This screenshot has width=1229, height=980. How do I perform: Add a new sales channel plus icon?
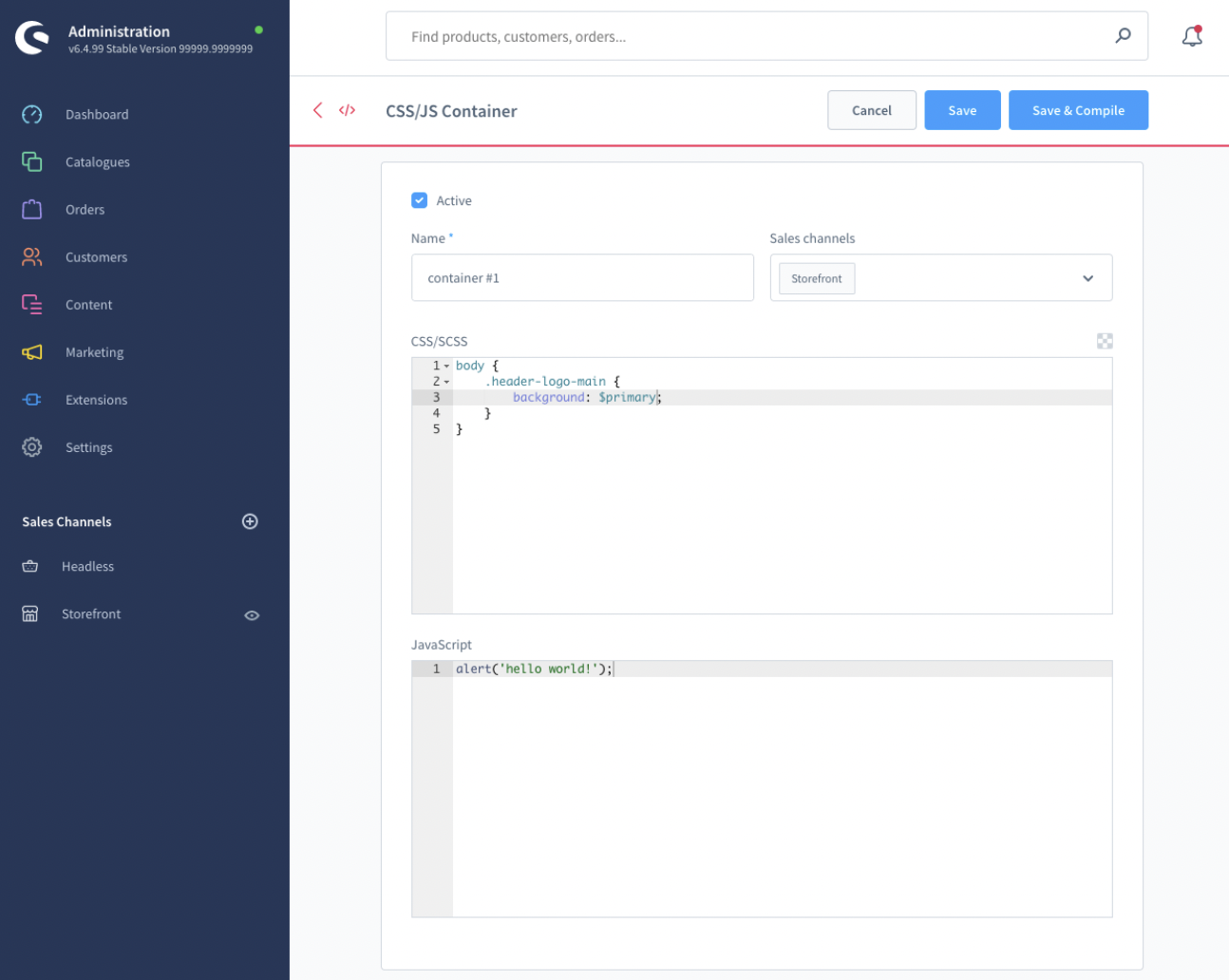pos(250,521)
